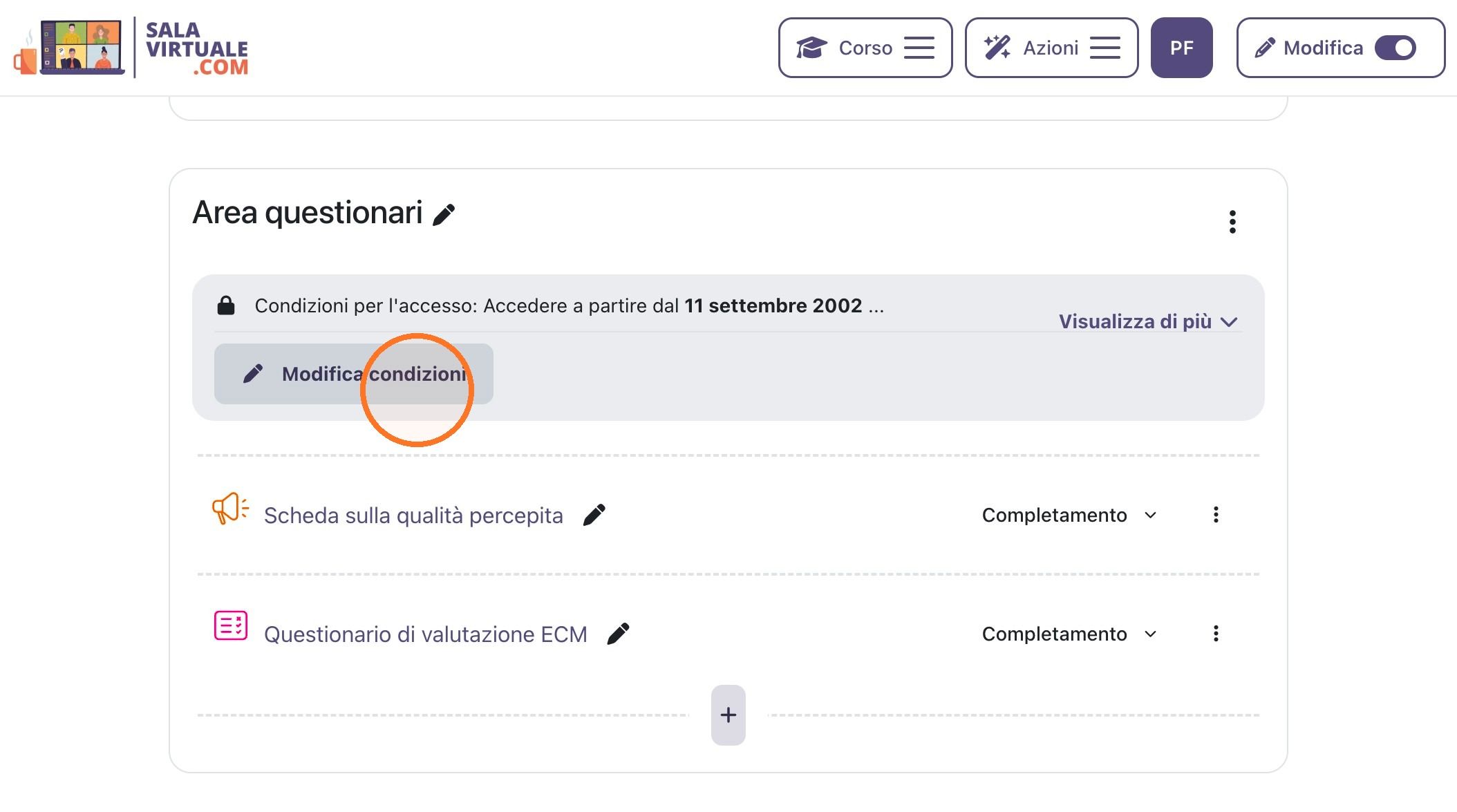Open the Questionario di valutazione ECM link
The image size is (1457, 812).
tap(426, 634)
